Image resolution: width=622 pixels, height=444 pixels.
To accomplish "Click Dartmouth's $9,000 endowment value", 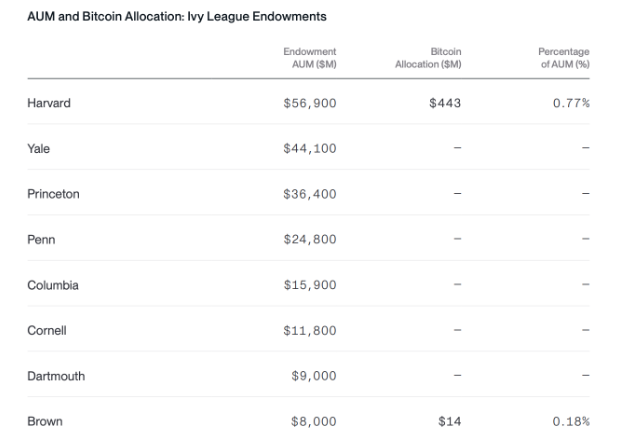I will tap(313, 376).
